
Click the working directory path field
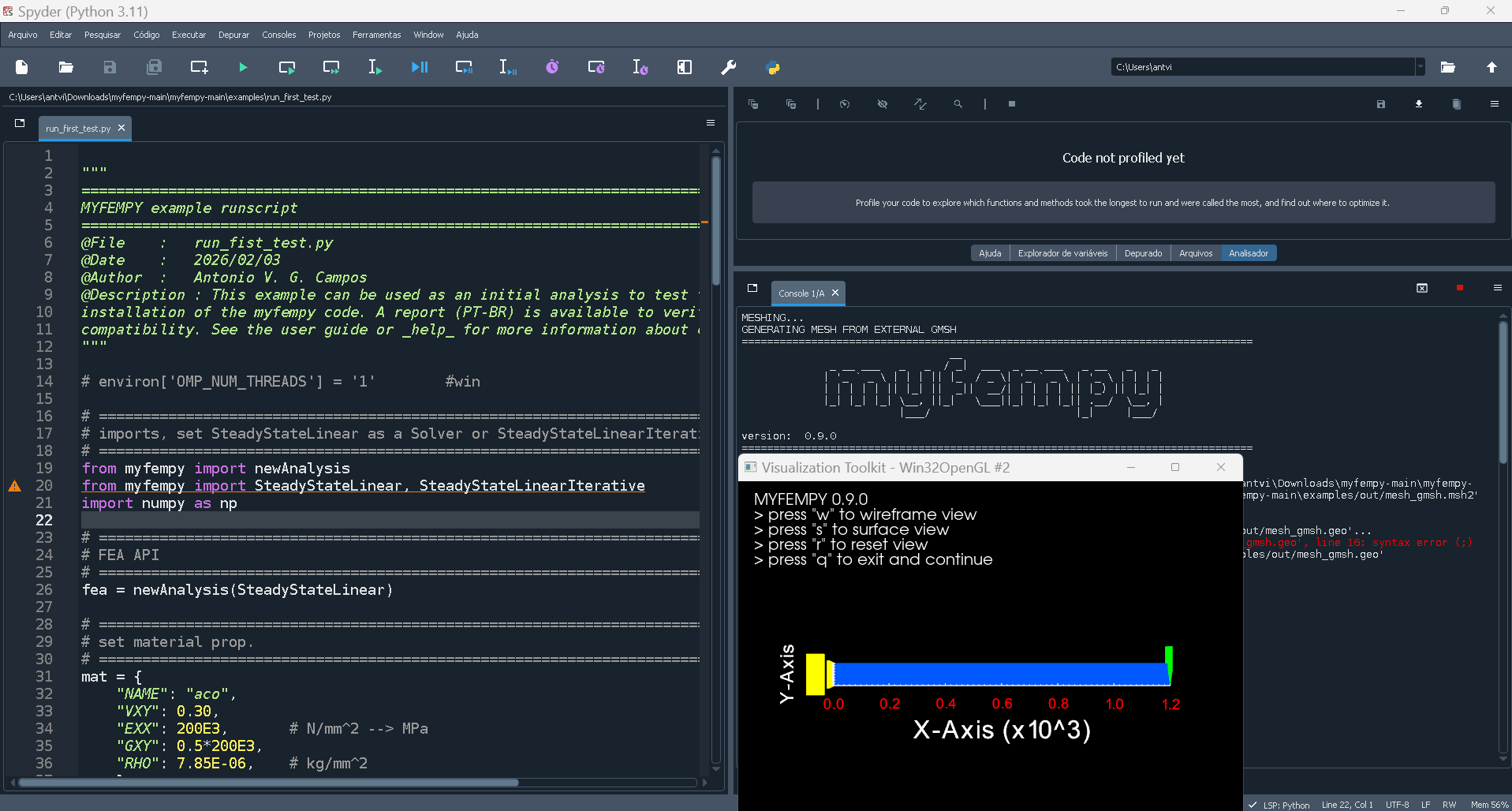[x=1263, y=67]
